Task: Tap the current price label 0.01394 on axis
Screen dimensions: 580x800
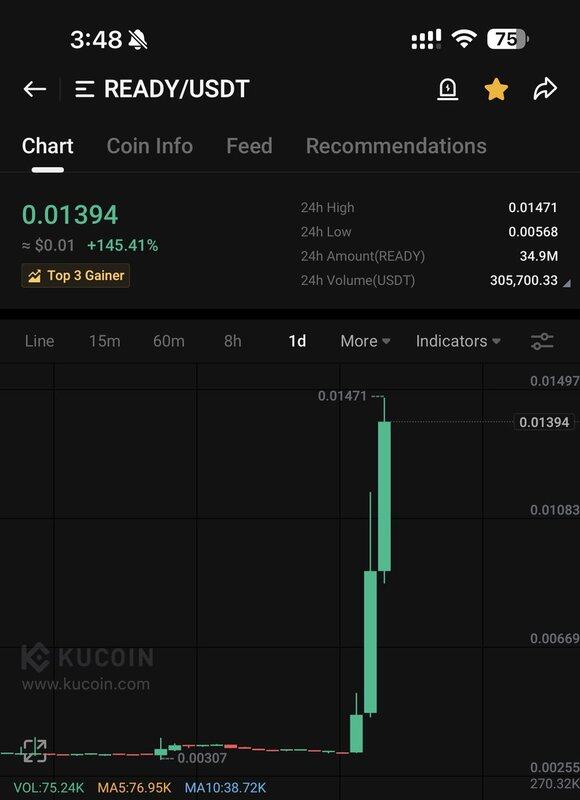Action: (544, 422)
